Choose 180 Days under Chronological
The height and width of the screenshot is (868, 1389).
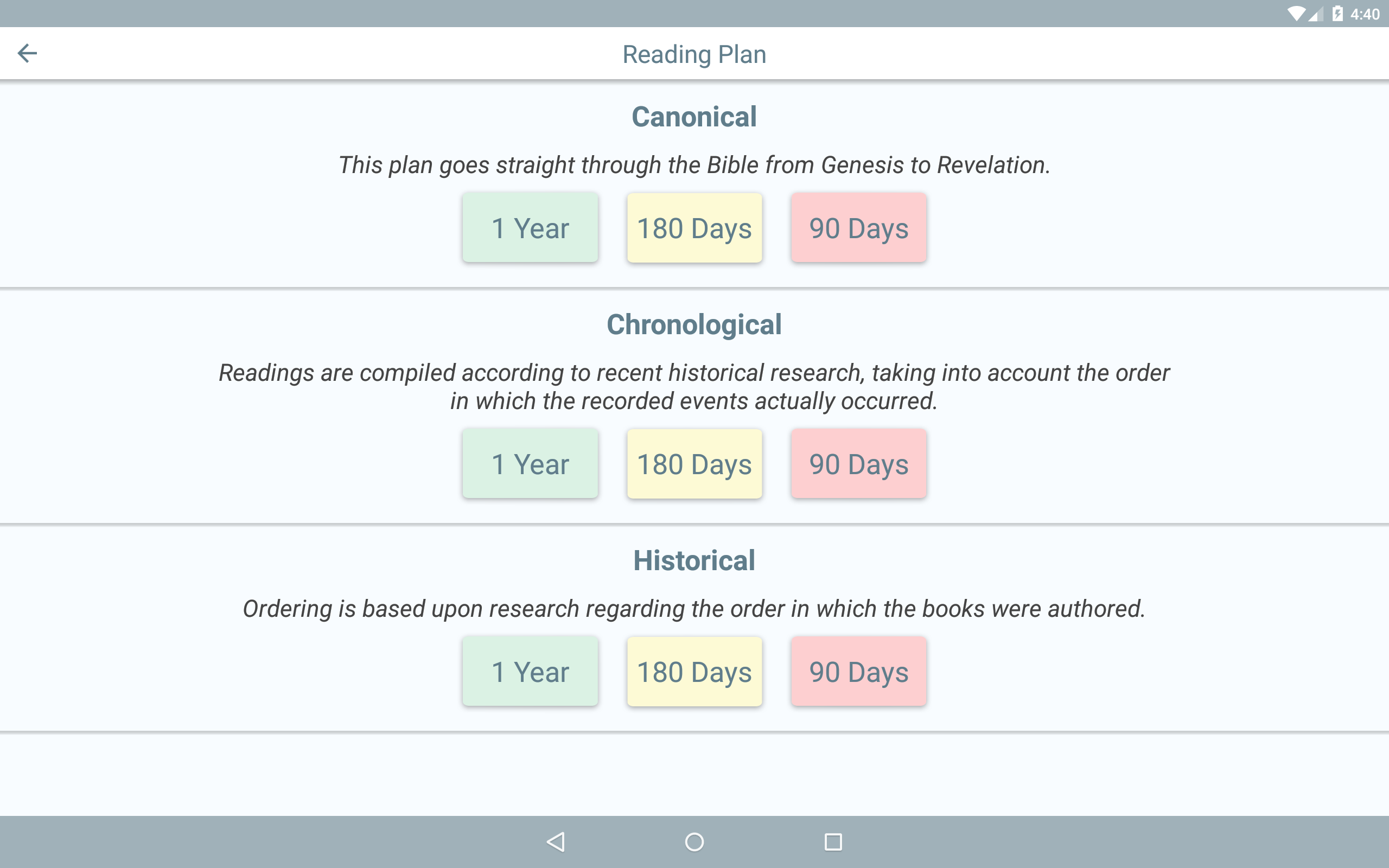[694, 463]
